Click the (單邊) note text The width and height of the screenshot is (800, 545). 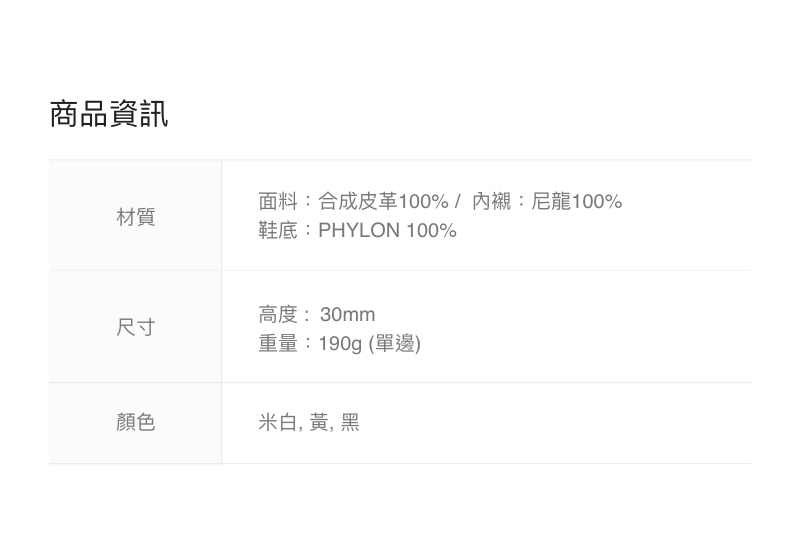click(395, 344)
